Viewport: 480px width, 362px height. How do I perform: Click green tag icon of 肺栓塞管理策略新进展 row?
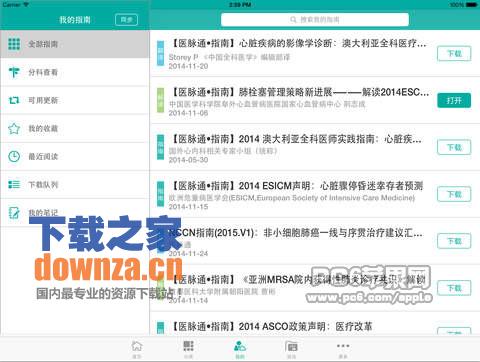(160, 100)
